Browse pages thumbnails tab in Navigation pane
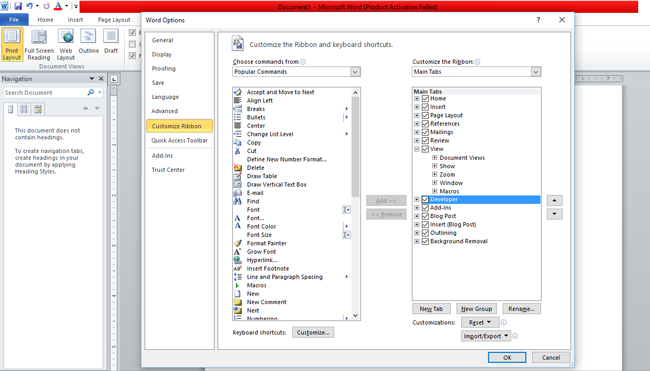Viewport: 650px width, 371px height. (24, 109)
